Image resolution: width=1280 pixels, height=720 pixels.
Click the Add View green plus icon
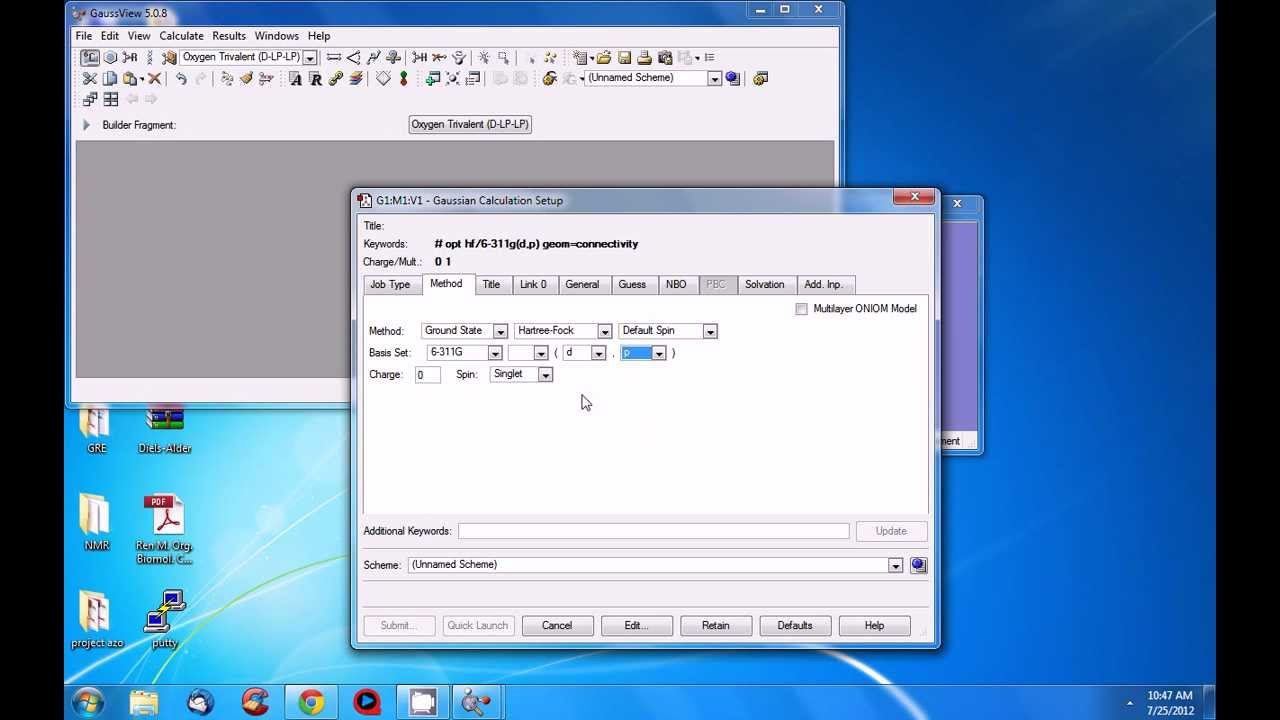[x=432, y=78]
